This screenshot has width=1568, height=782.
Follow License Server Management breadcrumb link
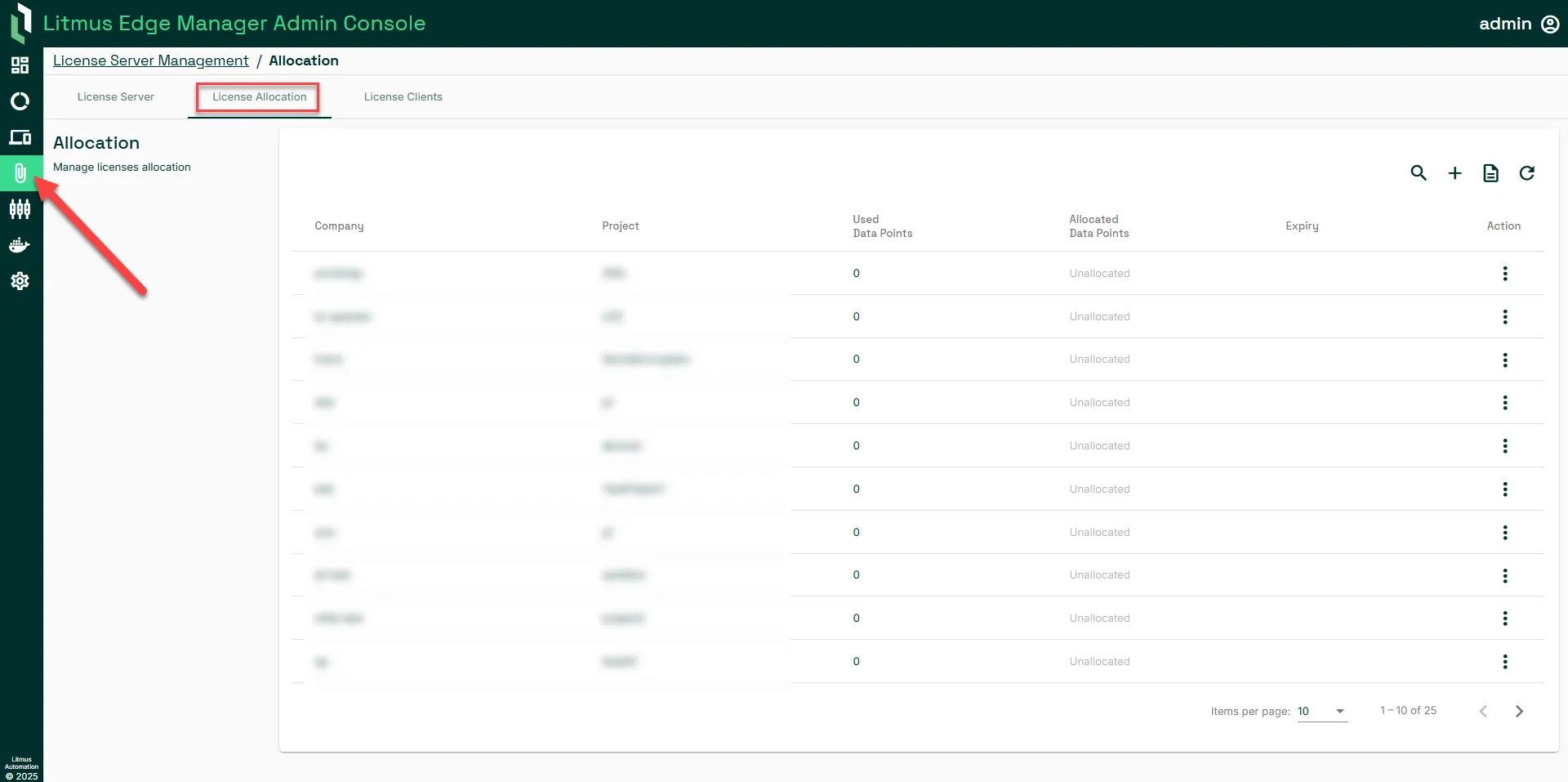tap(151, 60)
